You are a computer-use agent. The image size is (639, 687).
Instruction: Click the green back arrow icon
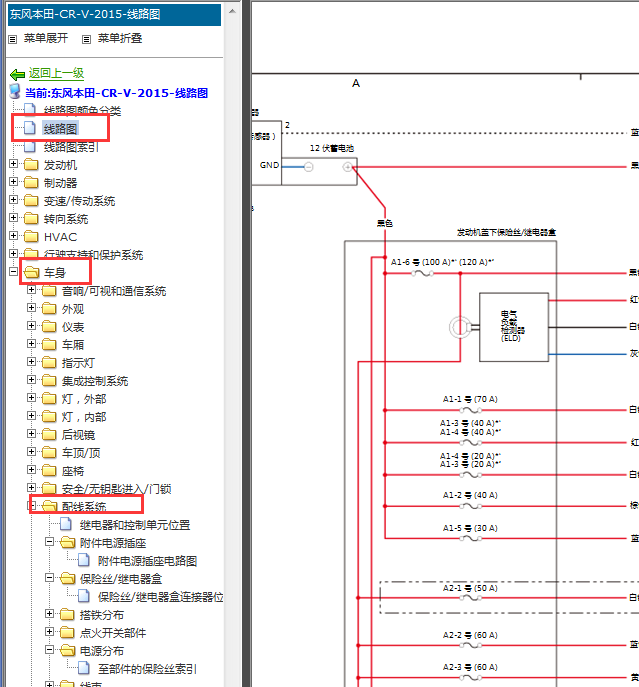[x=18, y=74]
